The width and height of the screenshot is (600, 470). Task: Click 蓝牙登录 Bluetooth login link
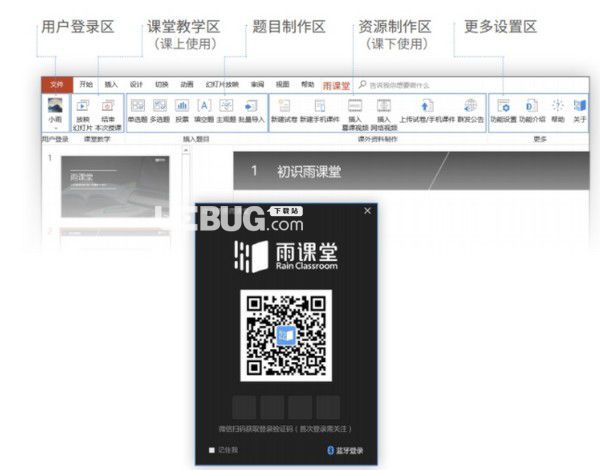[x=345, y=450]
